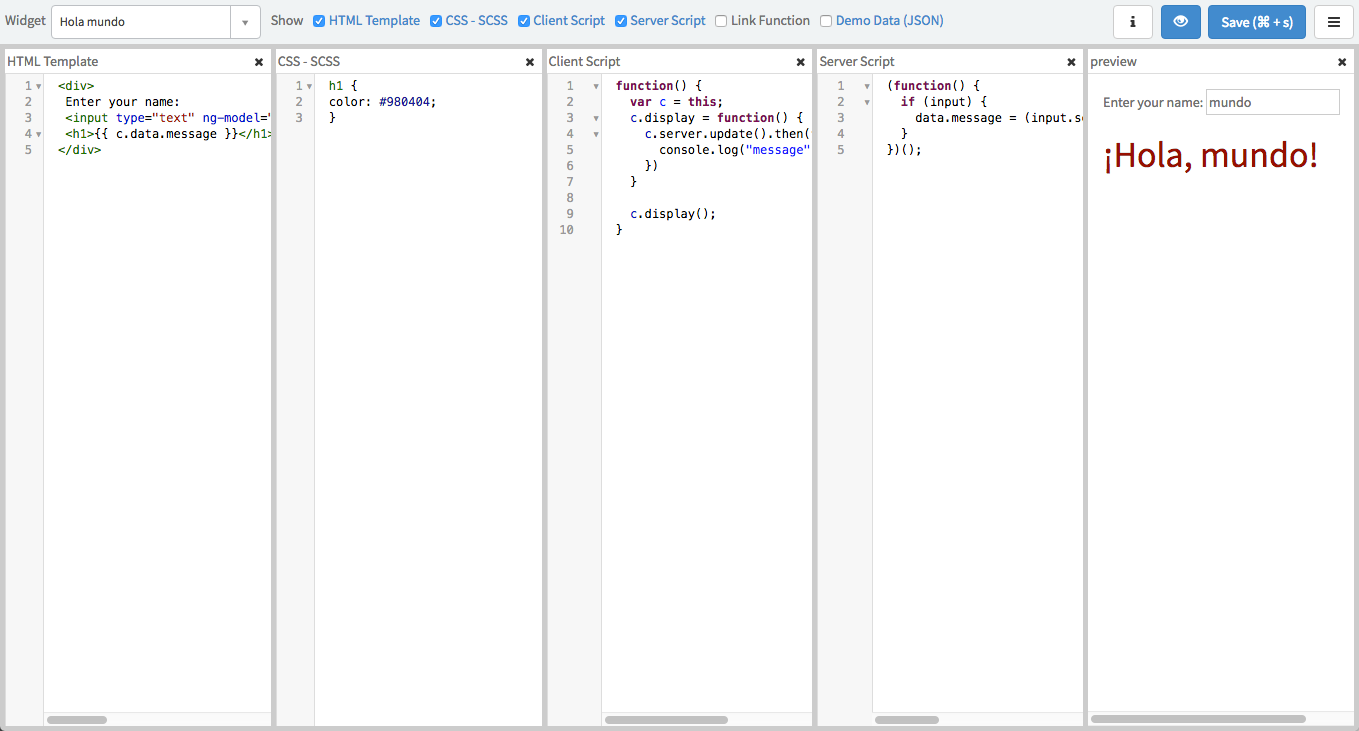
Task: Uncheck the HTML Template checkbox
Action: [x=319, y=21]
